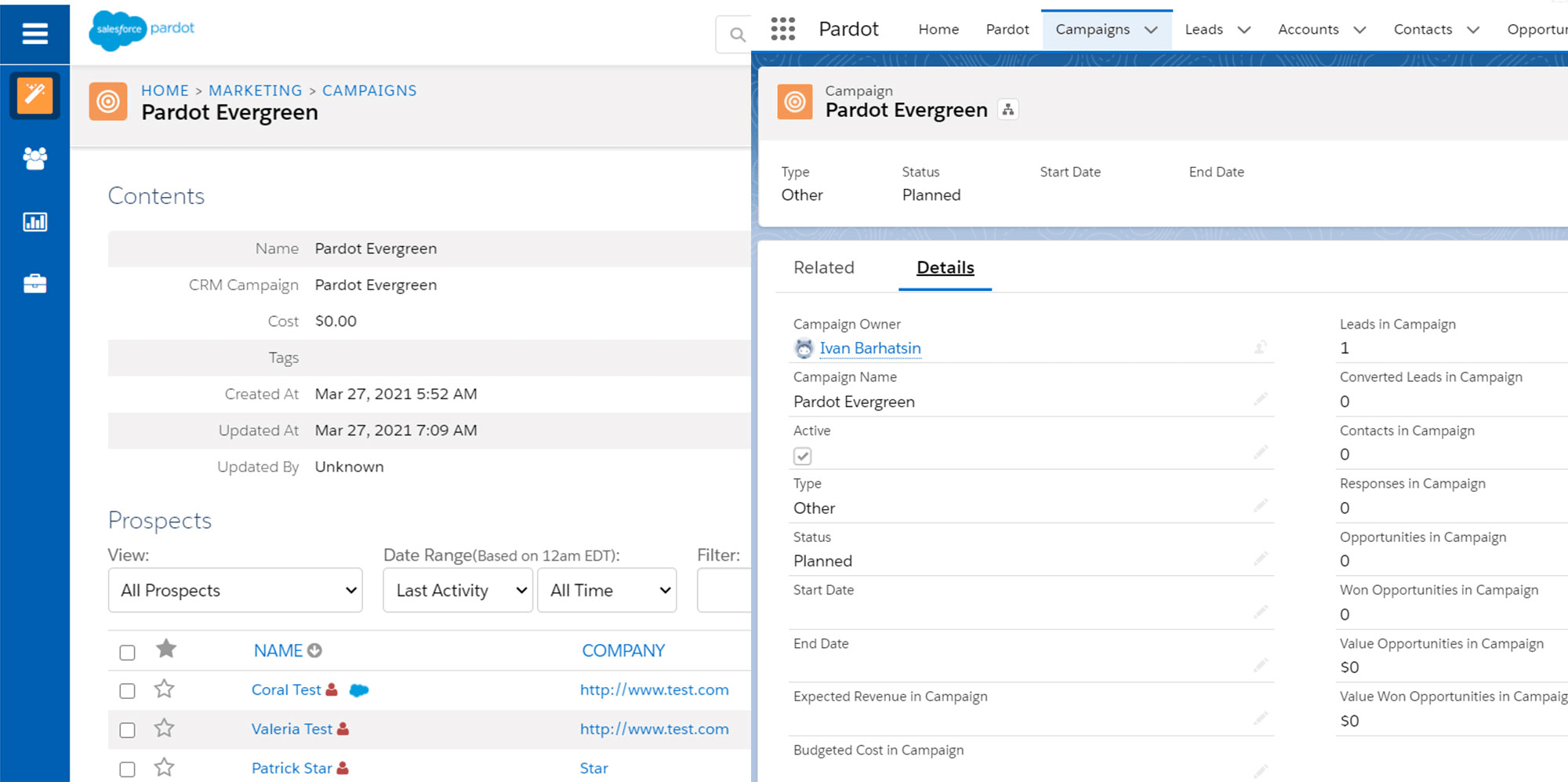This screenshot has width=1568, height=782.
Task: Open the Salesforce App Launcher grid
Action: click(782, 29)
